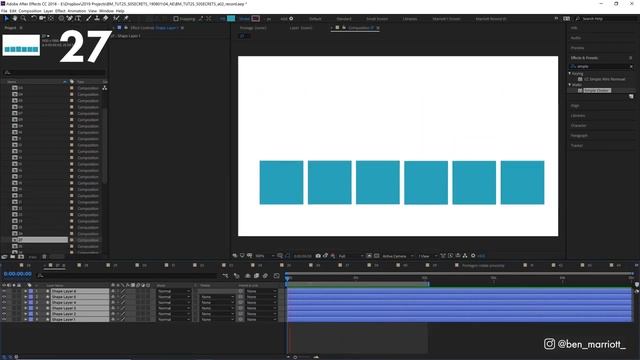Open the Active Camera view dropdown
Viewport: 640px width, 360px height.
coord(397,256)
